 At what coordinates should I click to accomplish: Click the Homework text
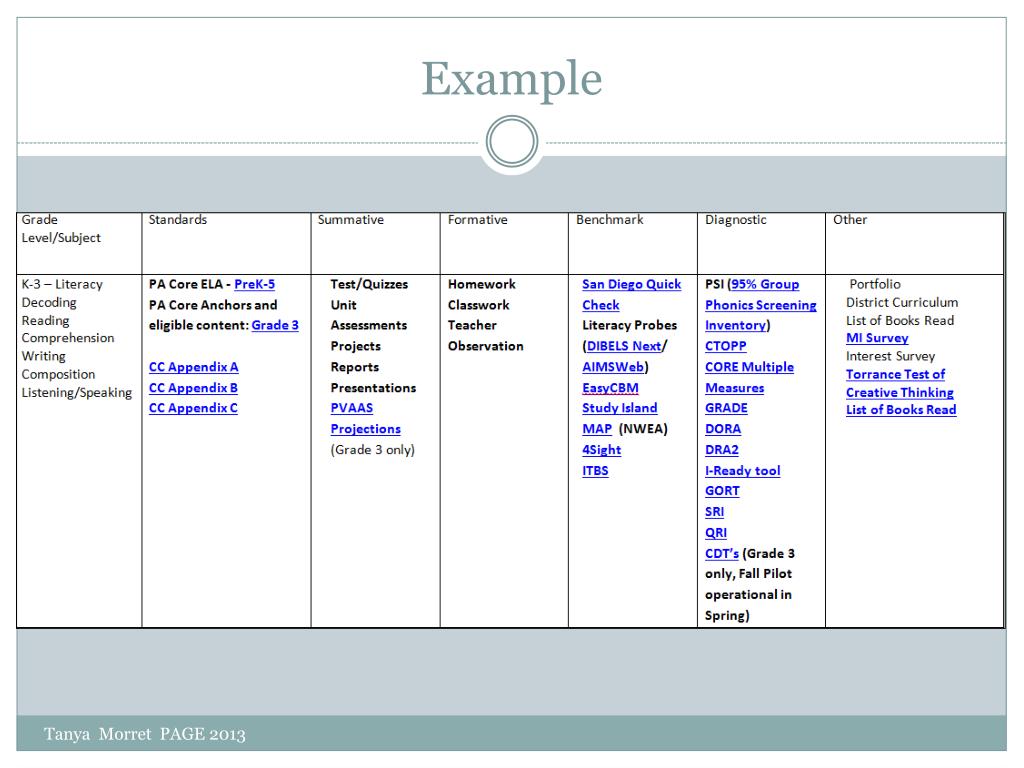481,284
